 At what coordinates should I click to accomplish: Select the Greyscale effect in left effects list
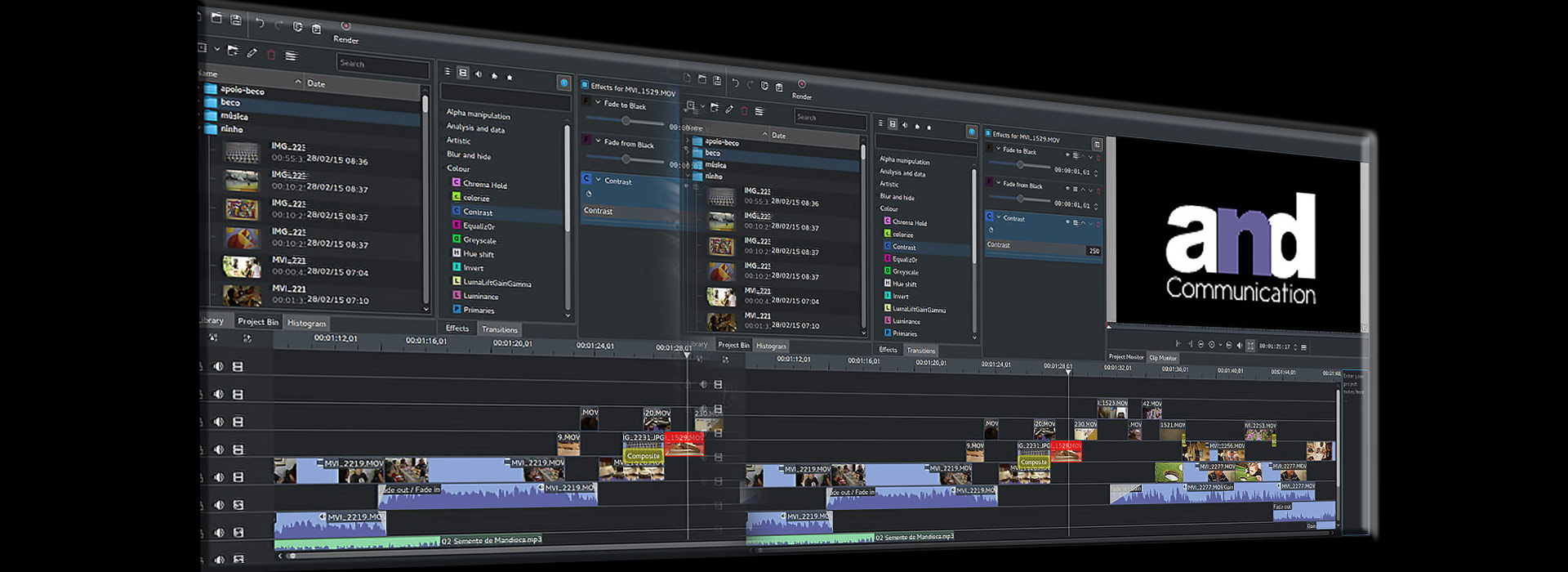pyautogui.click(x=479, y=240)
